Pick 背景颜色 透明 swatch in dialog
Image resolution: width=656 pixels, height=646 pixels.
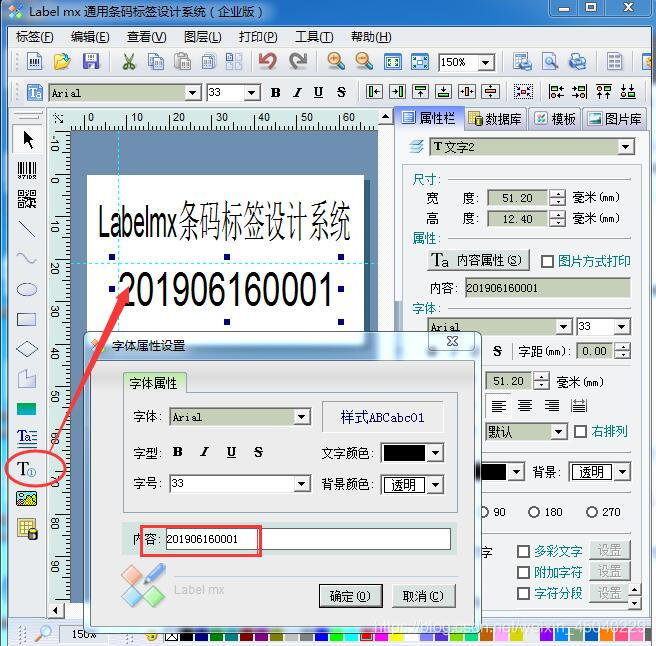[404, 485]
